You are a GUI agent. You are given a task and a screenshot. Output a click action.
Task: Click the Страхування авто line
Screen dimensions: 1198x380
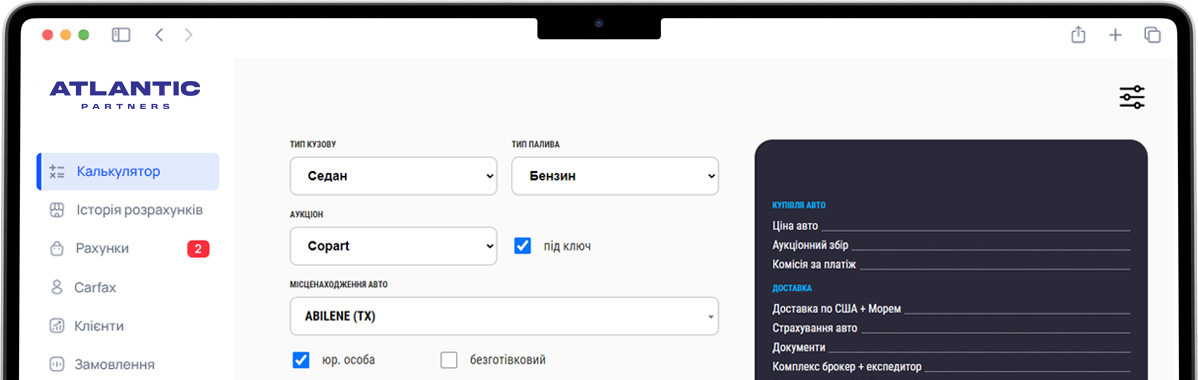(x=951, y=328)
